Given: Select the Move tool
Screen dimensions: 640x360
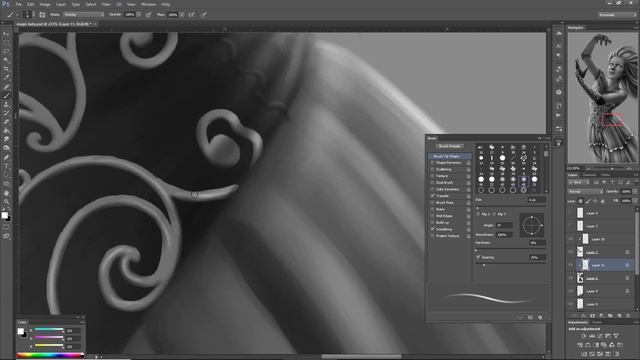Looking at the screenshot, I should coord(6,33).
